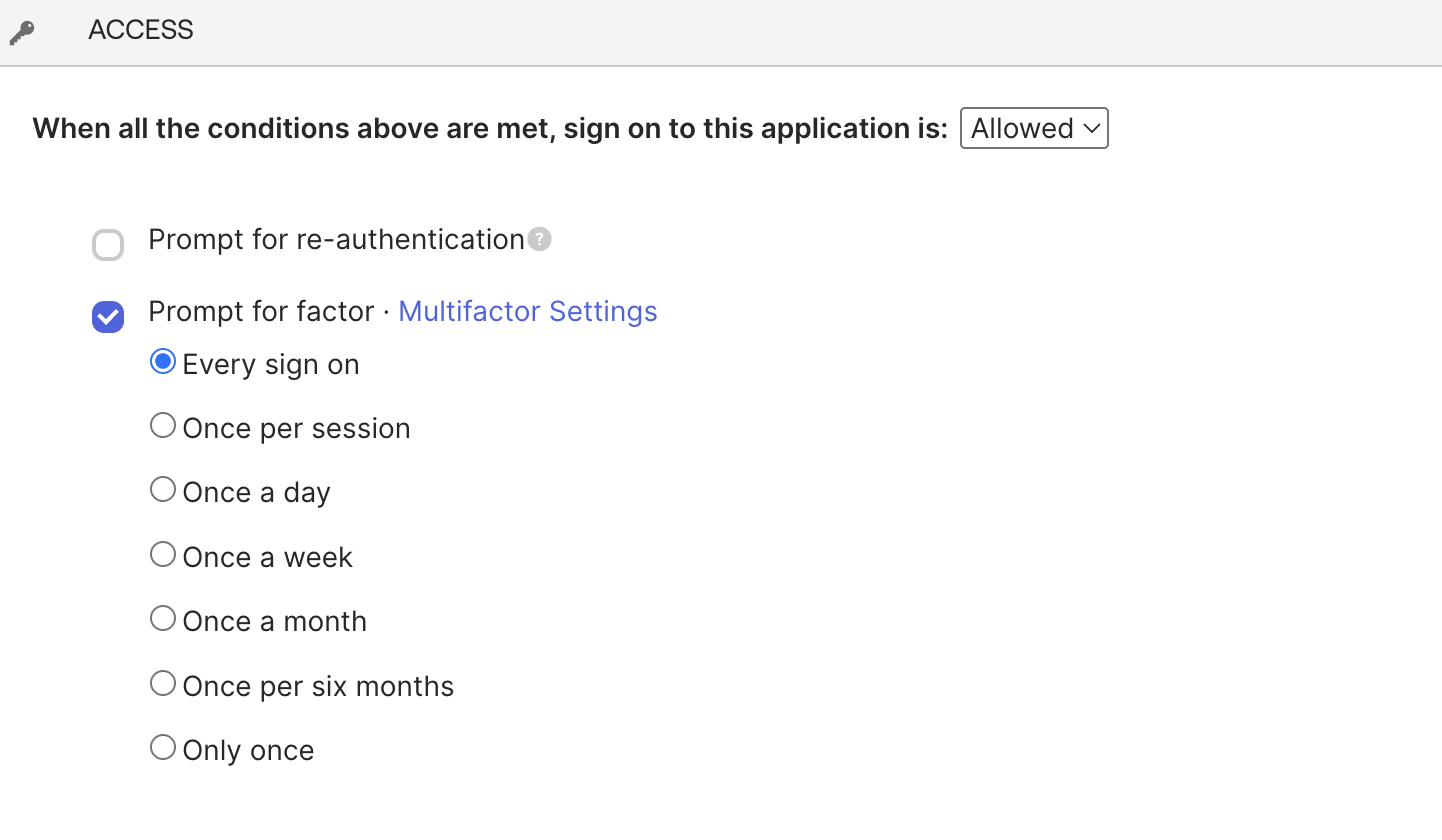Select the ACCESS section header title
The image size is (1442, 840).
tap(140, 30)
